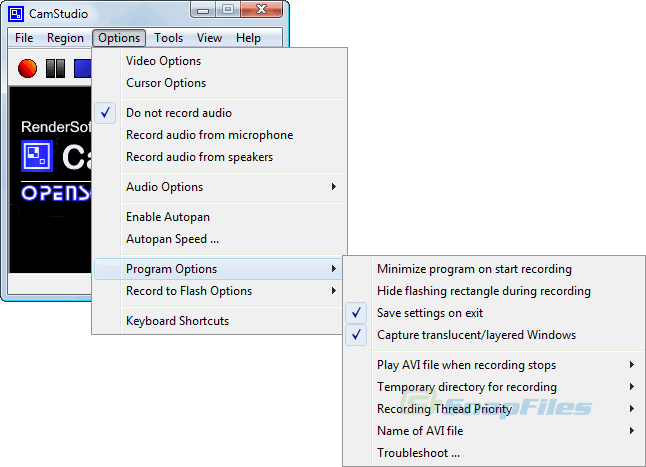Open Troubleshoot options
This screenshot has height=467, width=646.
tap(494, 453)
